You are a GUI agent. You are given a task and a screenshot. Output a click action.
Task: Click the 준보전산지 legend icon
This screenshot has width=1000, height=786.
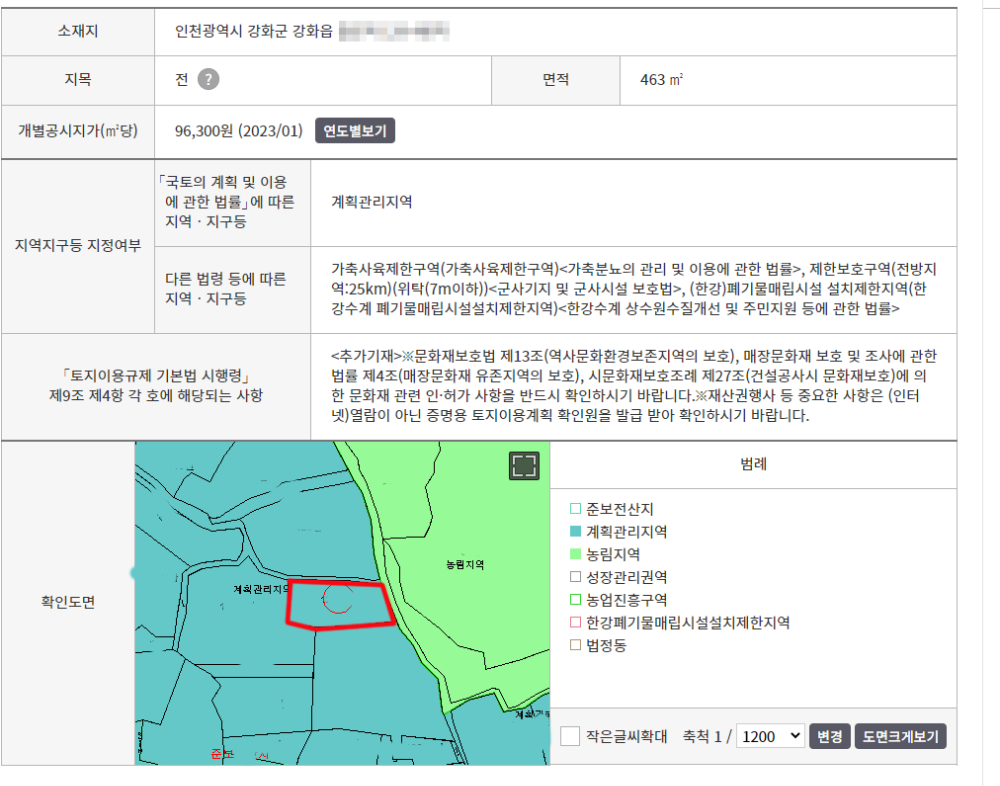click(575, 509)
